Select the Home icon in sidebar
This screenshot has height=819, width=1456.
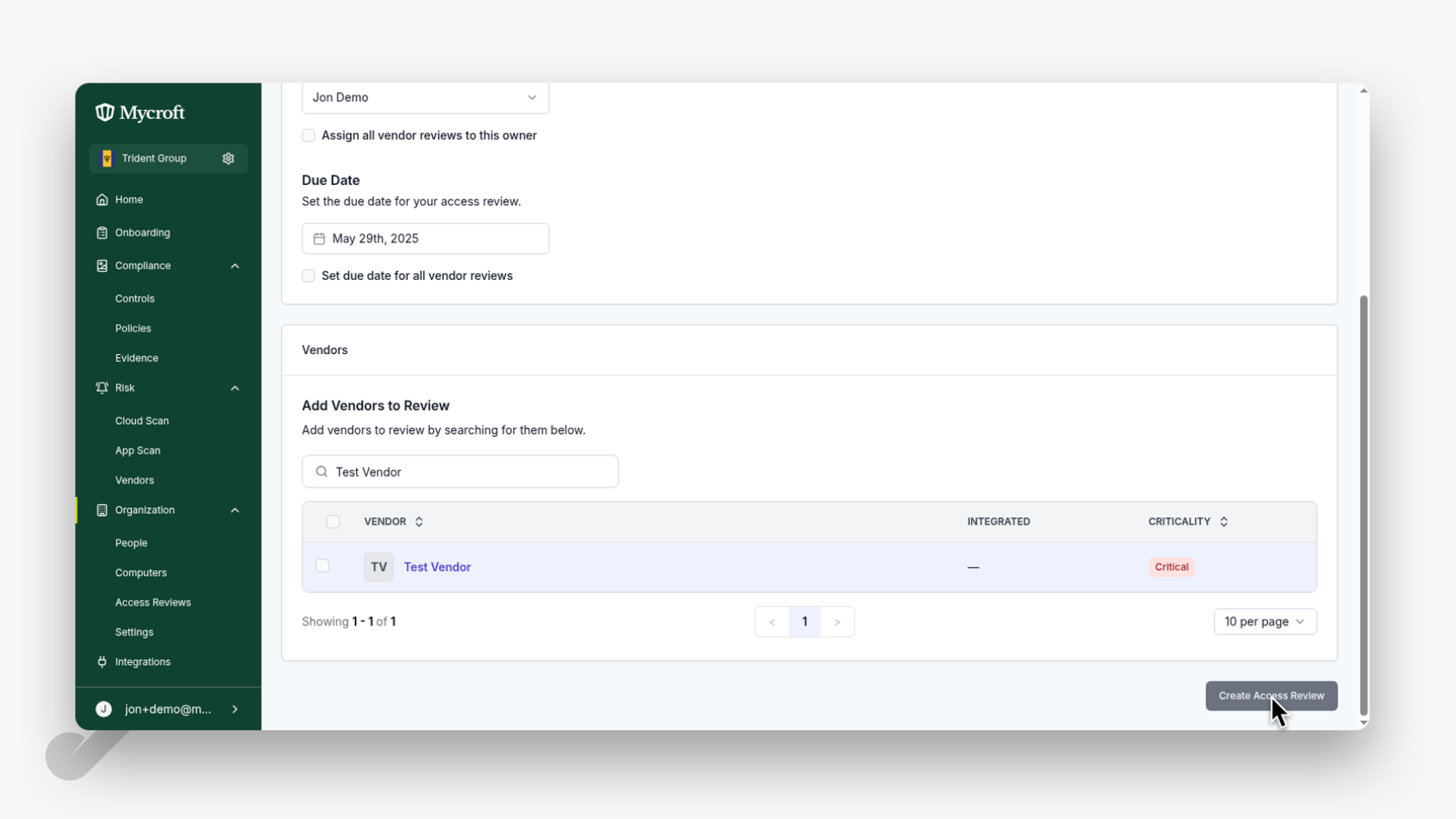pyautogui.click(x=102, y=199)
